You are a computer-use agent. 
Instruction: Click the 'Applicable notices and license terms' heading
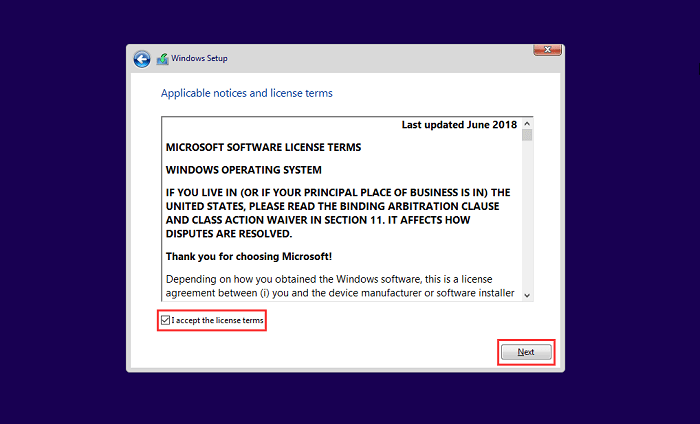click(247, 93)
